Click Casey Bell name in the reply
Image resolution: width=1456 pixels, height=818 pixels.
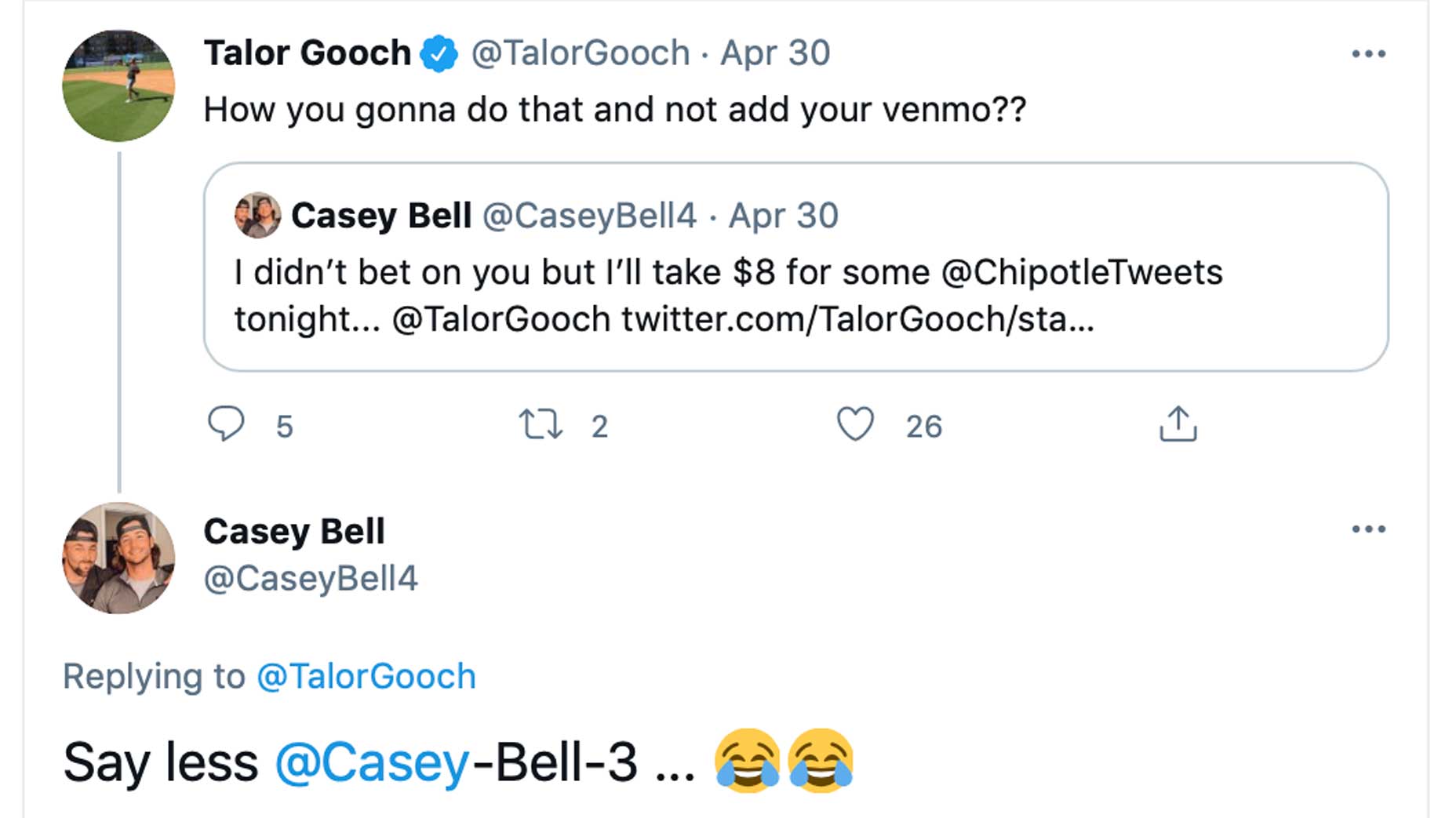click(x=294, y=532)
